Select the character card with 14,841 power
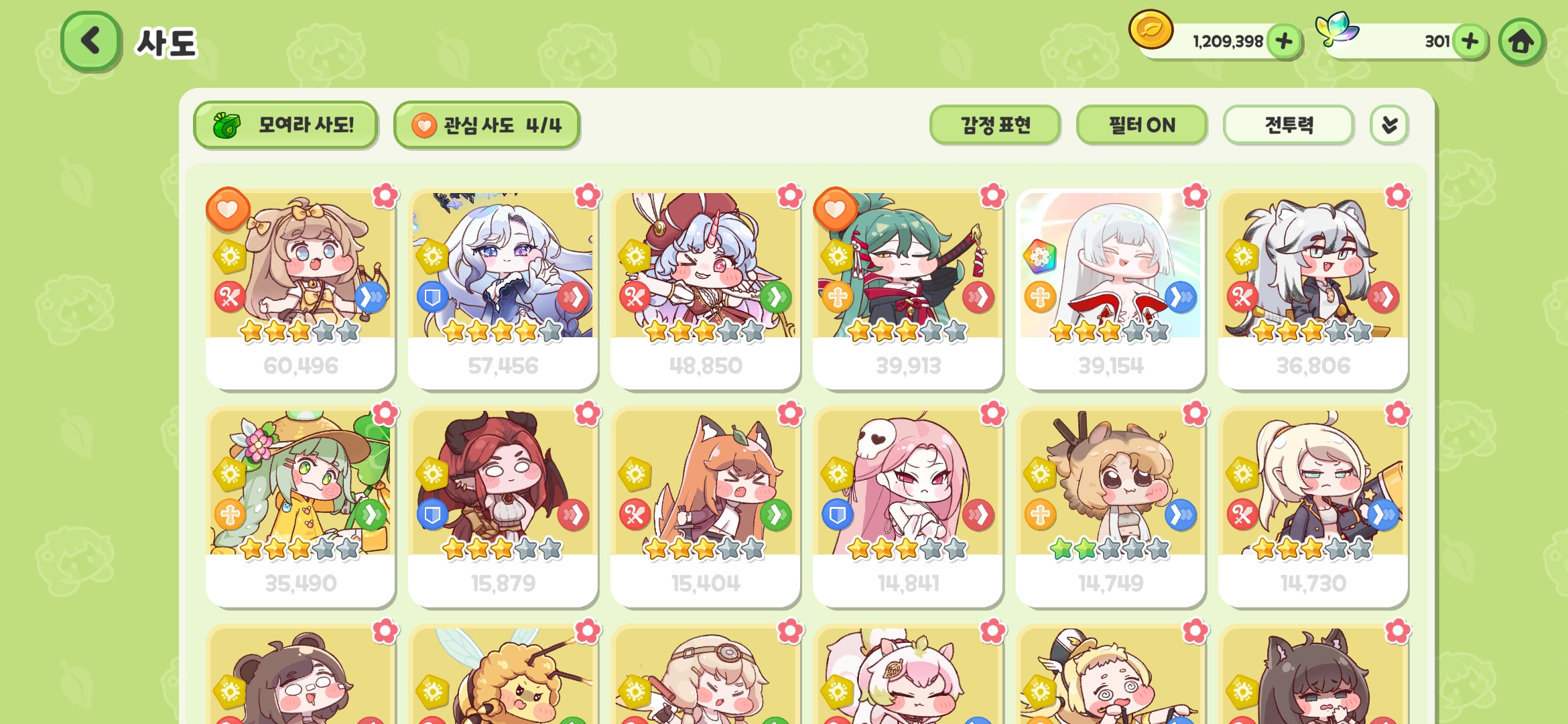This screenshot has height=724, width=1568. coord(908,507)
